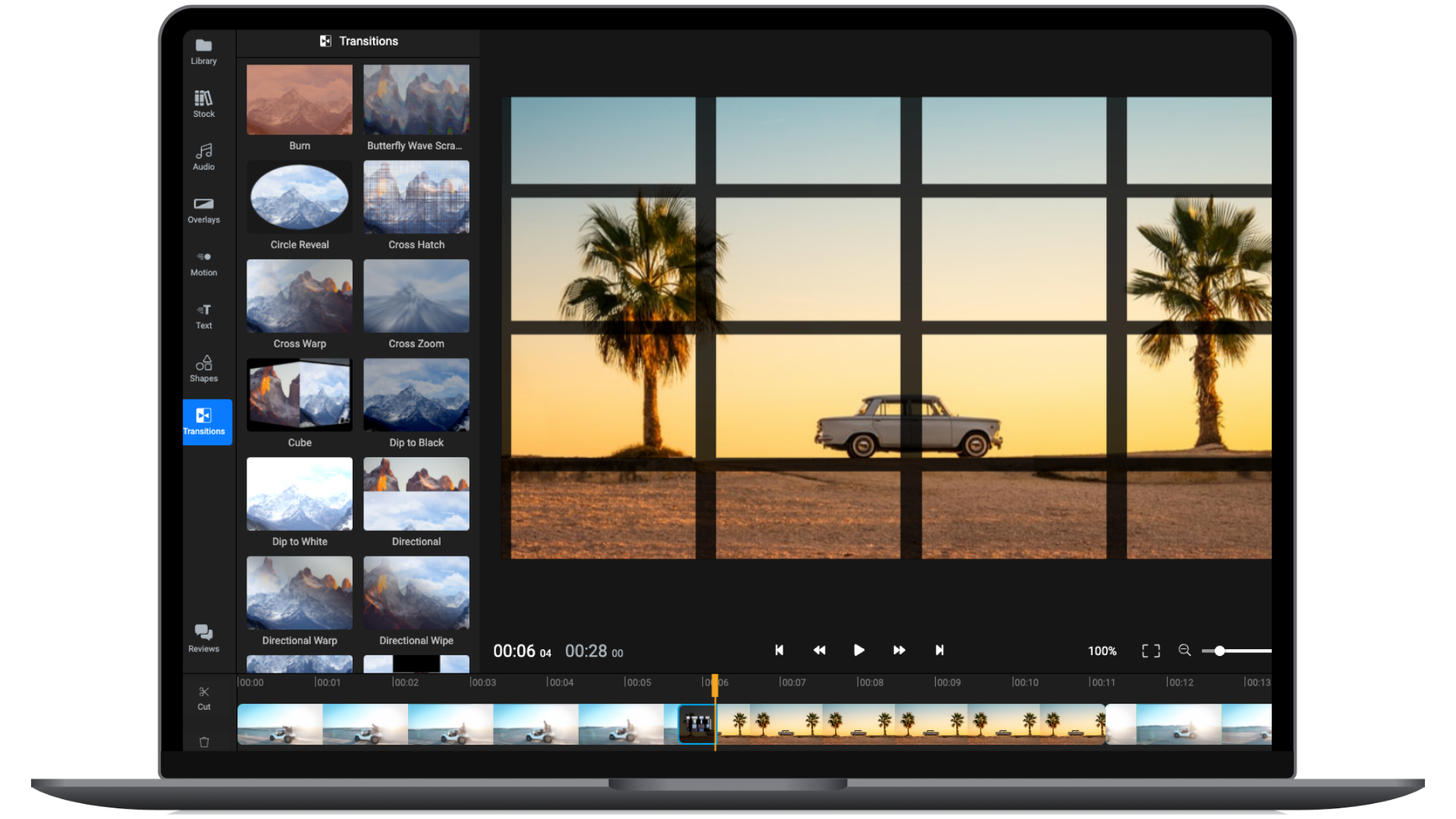
Task: Click play button in timeline controls
Action: [858, 650]
